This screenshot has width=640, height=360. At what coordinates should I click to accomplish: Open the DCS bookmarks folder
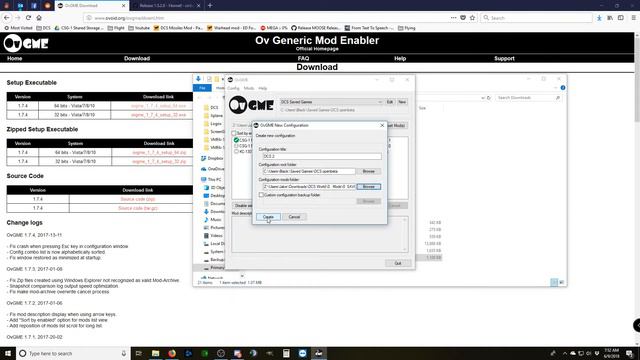pyautogui.click(x=43, y=28)
